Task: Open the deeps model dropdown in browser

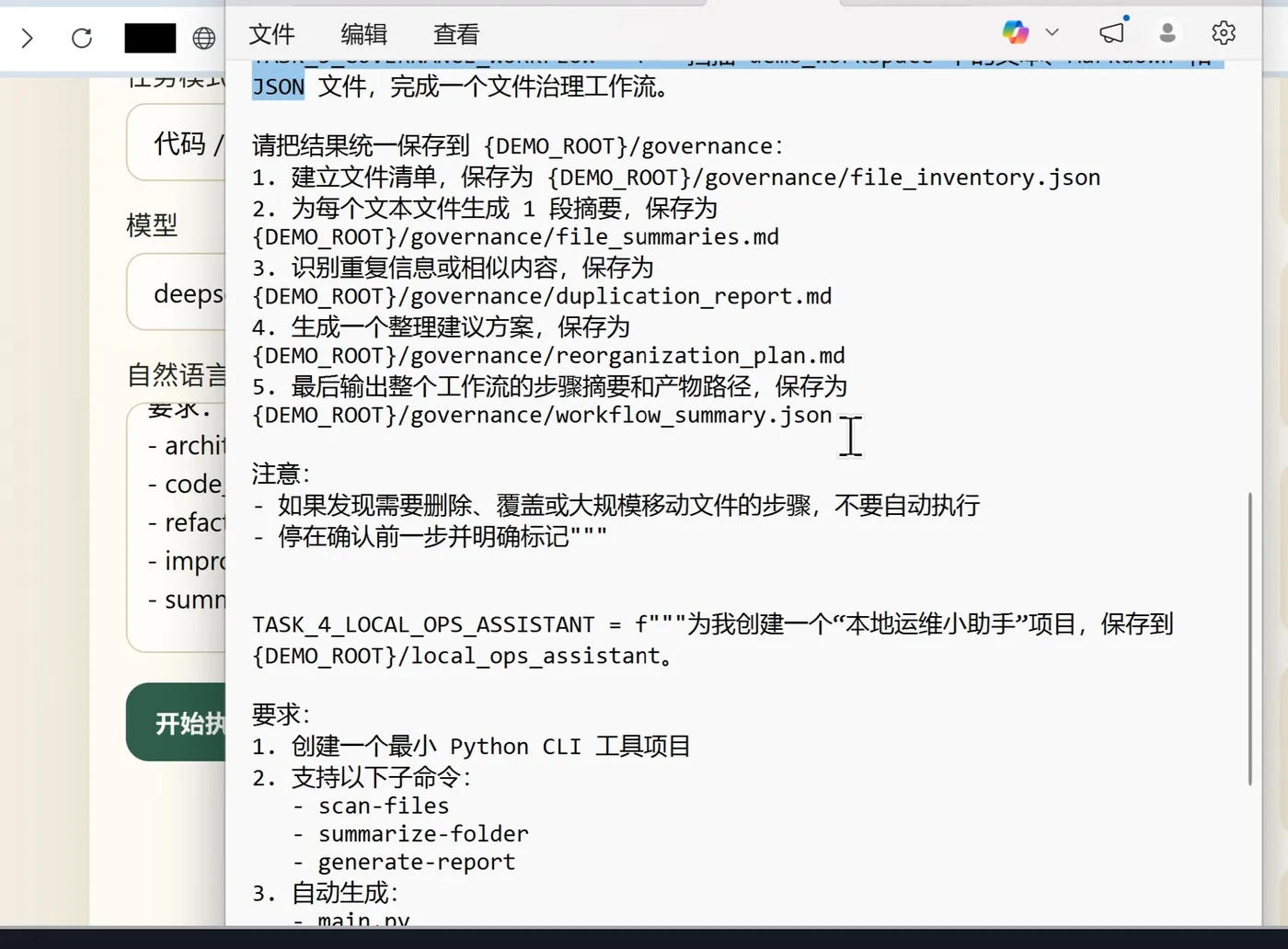Action: click(176, 292)
